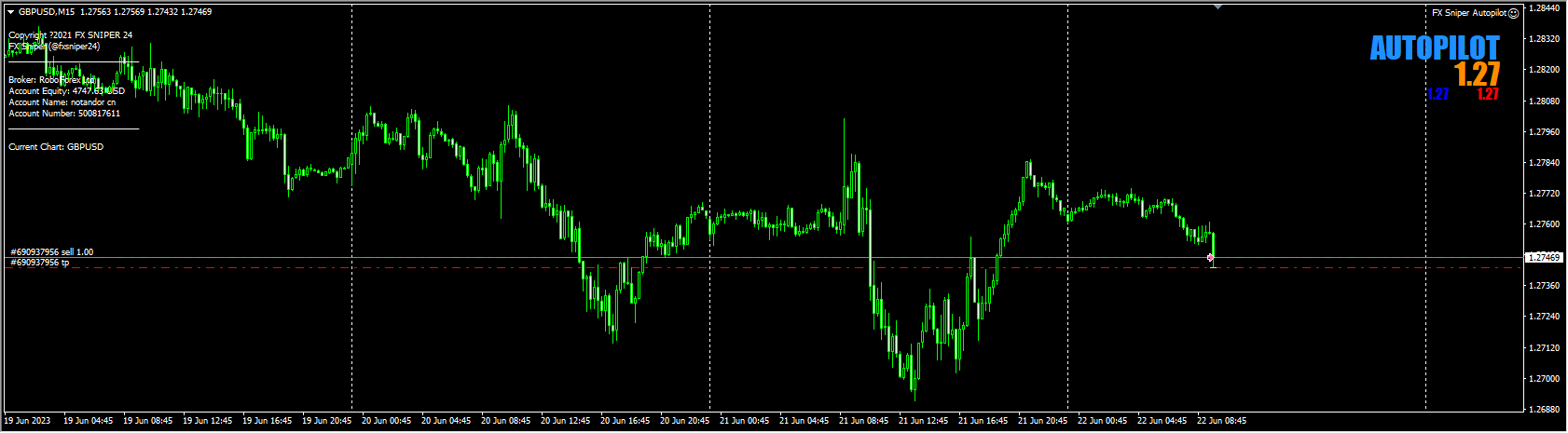Click price scale label 1.27600

(1546, 224)
